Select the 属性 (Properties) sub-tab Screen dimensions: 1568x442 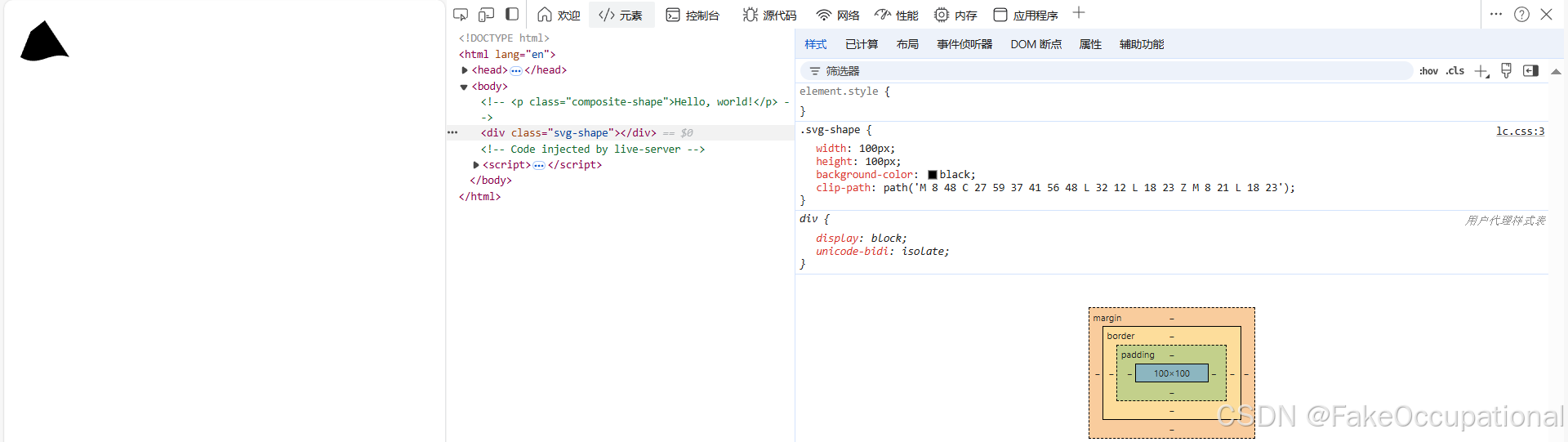(1090, 44)
